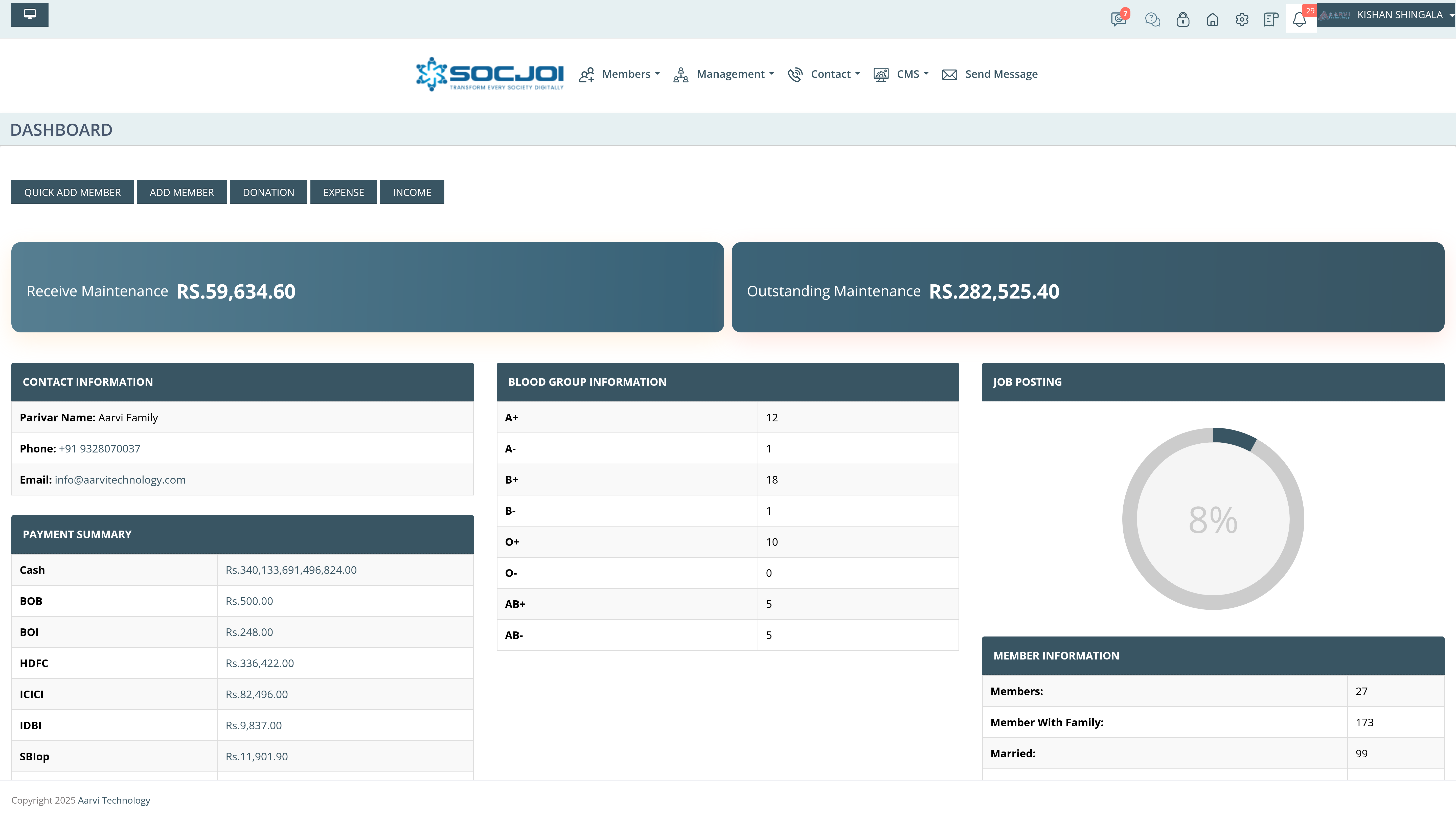Click the Send Message envelope icon
This screenshot has height=819, width=1456.
(x=950, y=75)
